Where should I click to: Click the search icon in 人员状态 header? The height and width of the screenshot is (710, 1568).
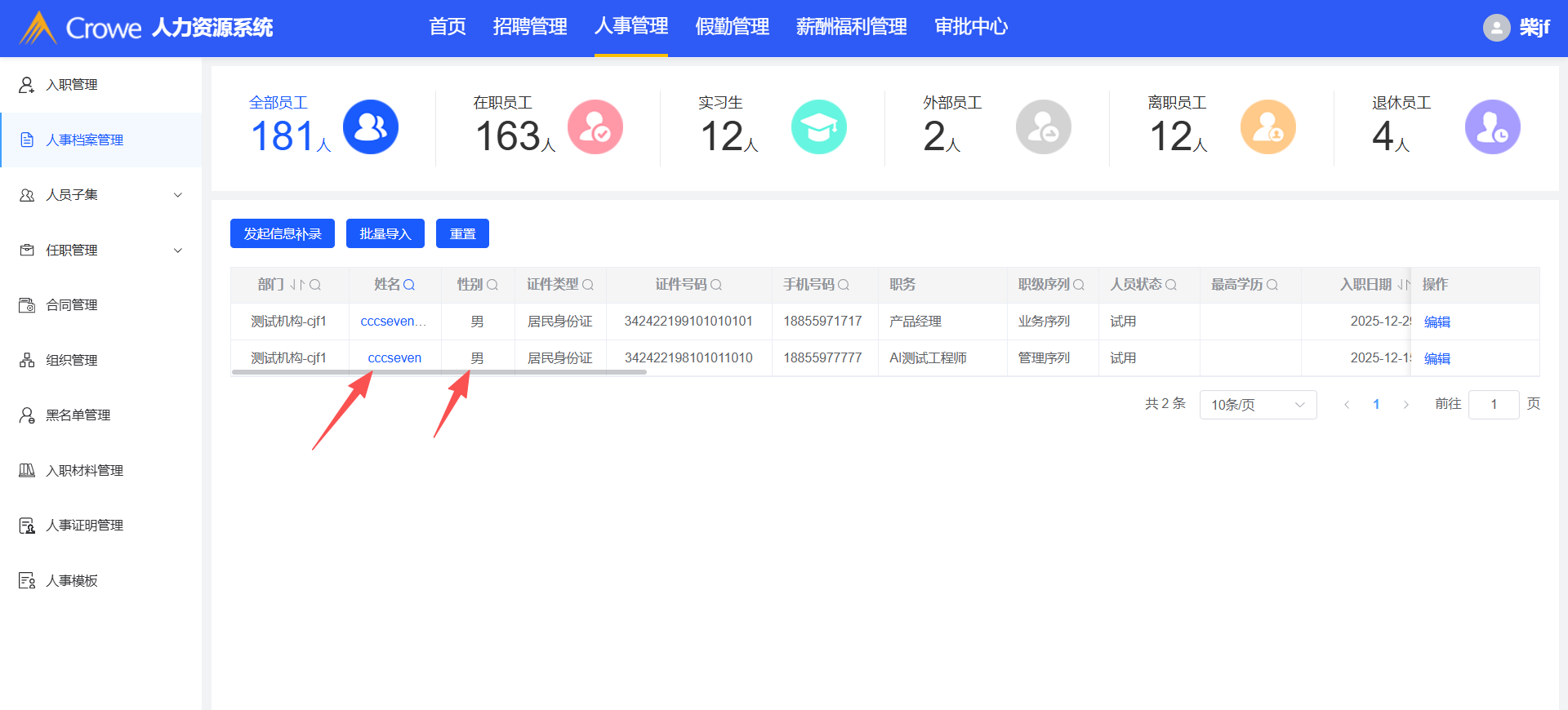[1171, 285]
